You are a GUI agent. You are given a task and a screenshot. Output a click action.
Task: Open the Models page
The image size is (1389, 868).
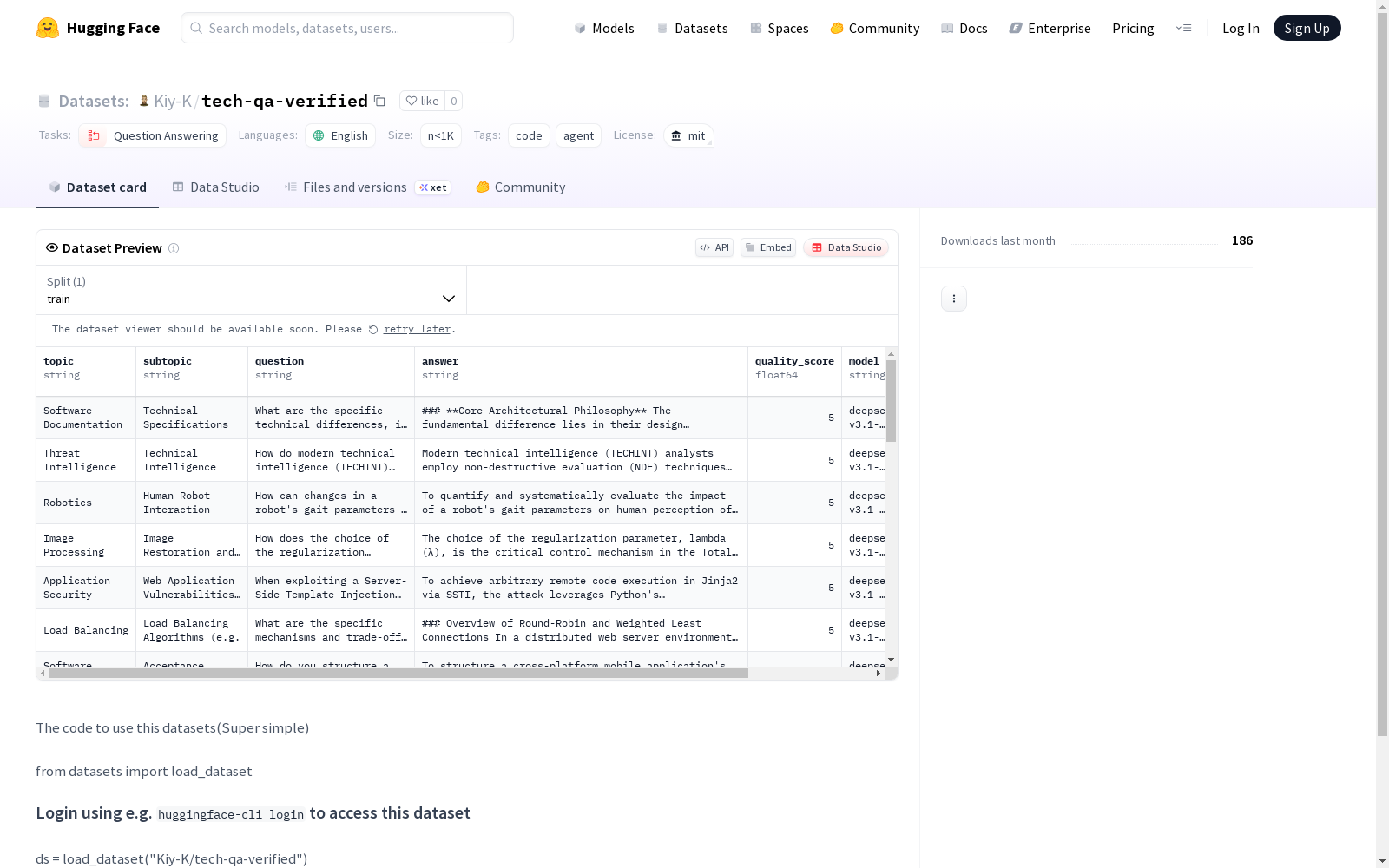point(604,28)
